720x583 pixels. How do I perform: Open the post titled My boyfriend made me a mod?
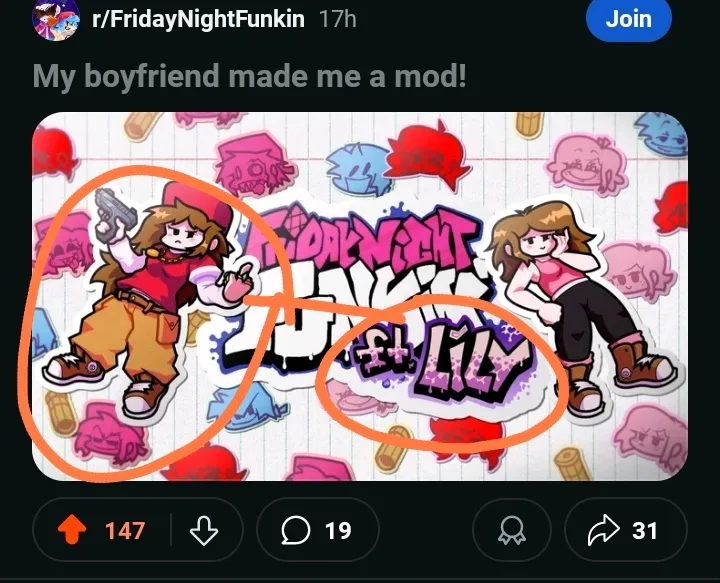pos(250,76)
